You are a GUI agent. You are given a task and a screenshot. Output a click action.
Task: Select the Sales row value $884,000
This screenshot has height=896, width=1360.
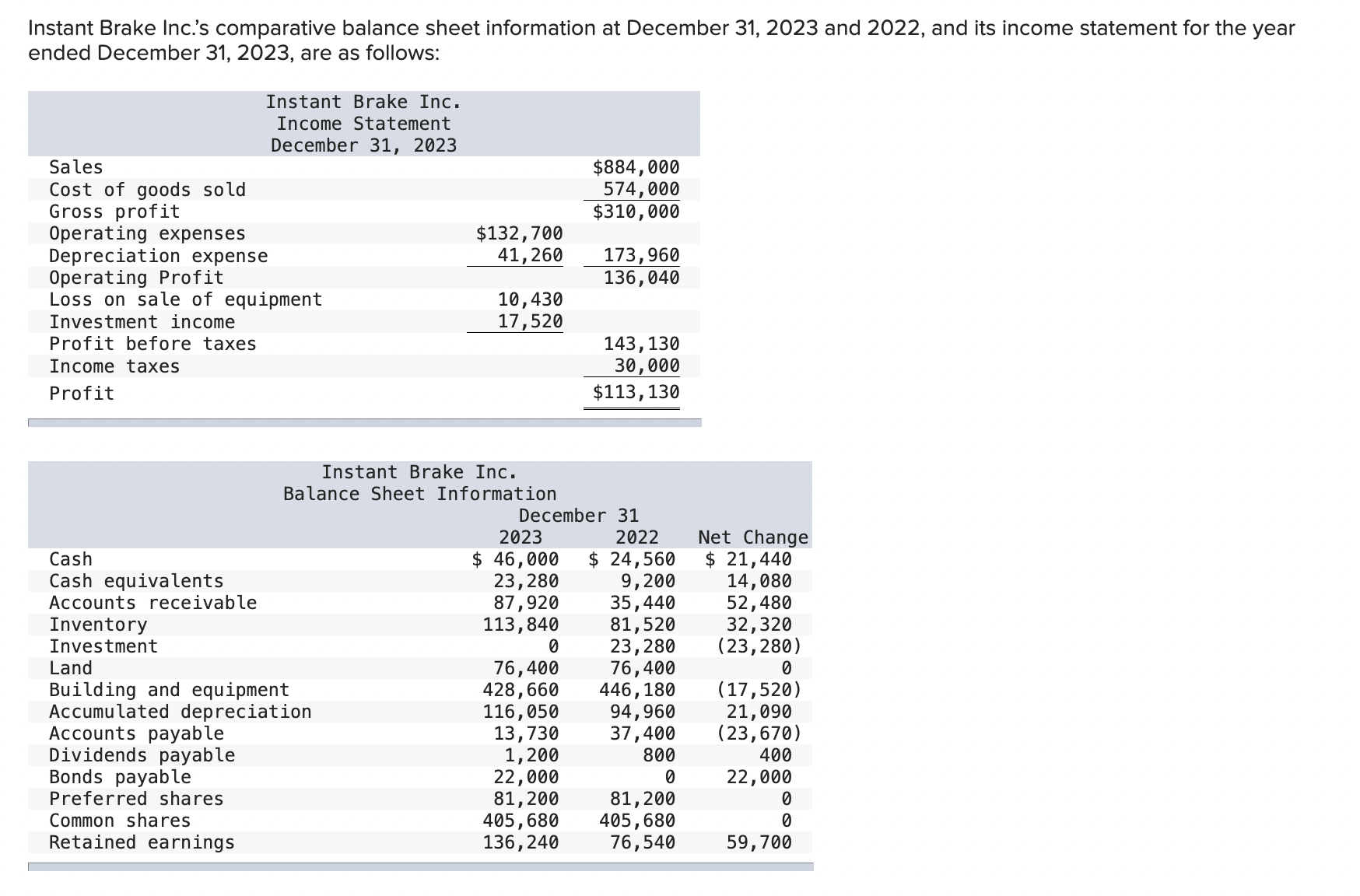click(x=635, y=166)
